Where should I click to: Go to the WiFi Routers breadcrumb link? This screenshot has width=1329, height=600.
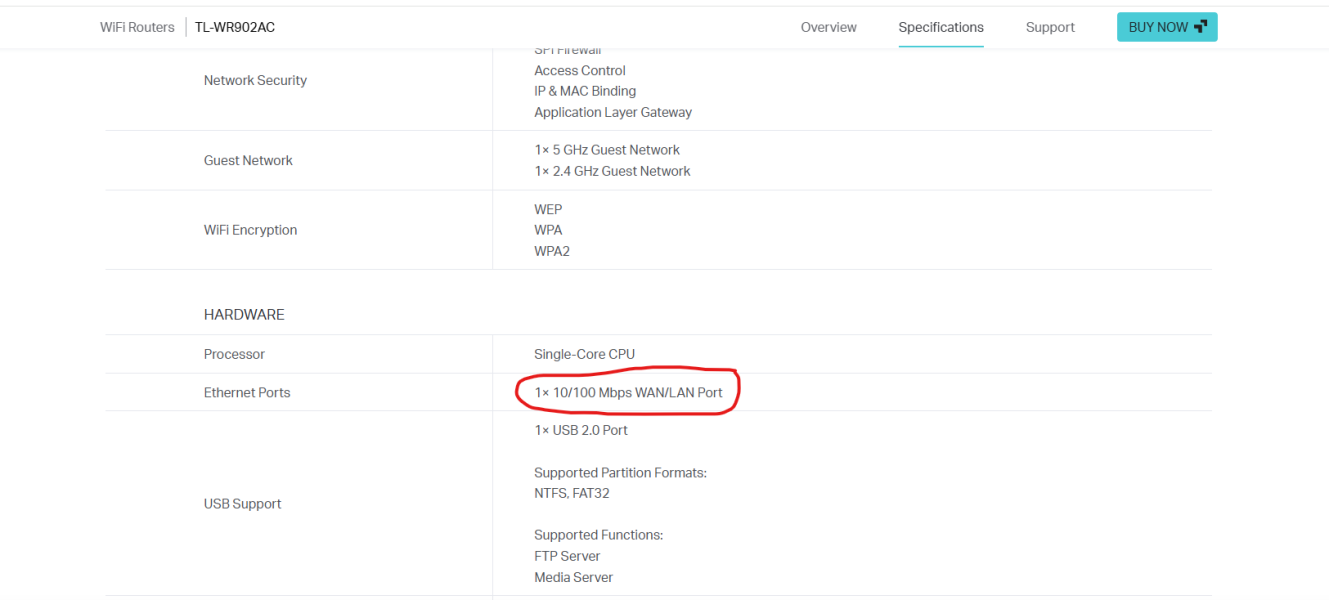pyautogui.click(x=137, y=27)
